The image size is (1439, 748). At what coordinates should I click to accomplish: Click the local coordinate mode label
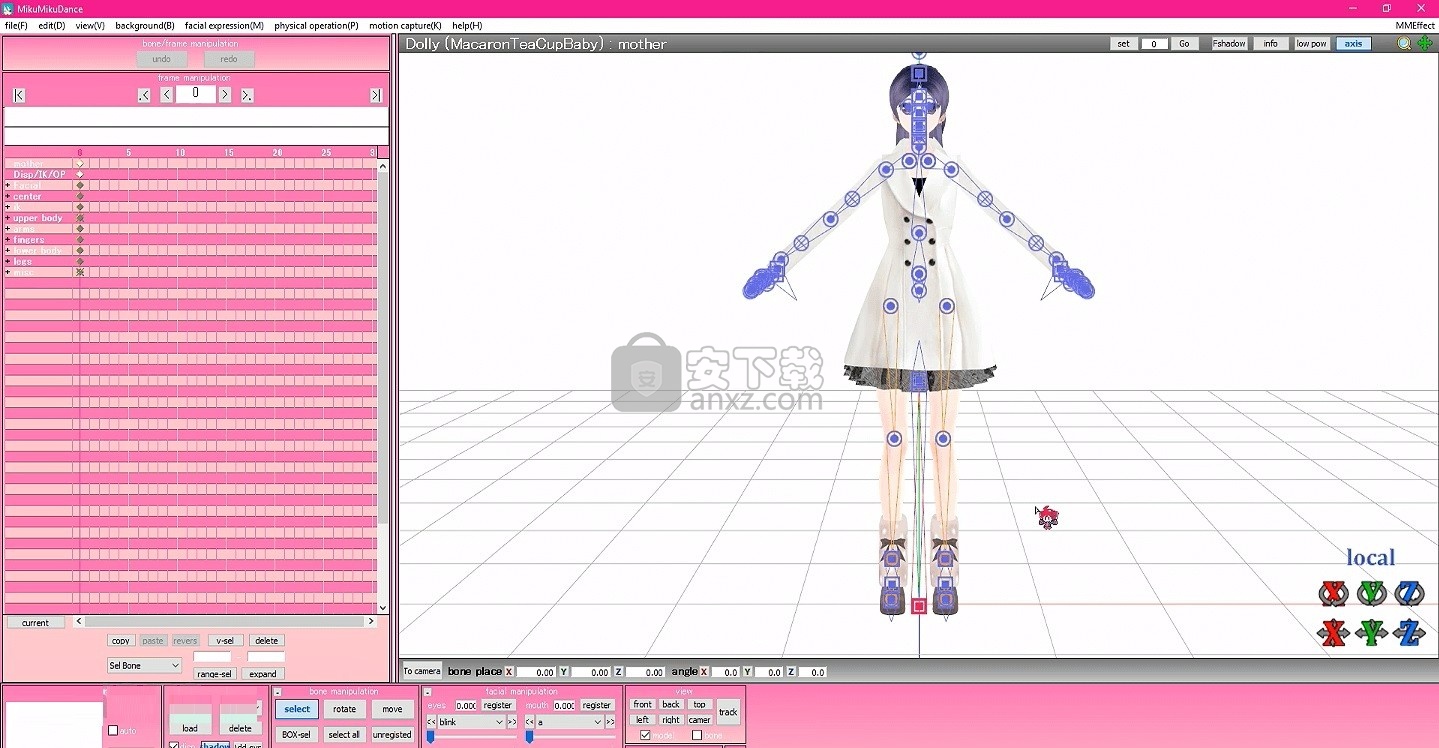[x=1370, y=558]
